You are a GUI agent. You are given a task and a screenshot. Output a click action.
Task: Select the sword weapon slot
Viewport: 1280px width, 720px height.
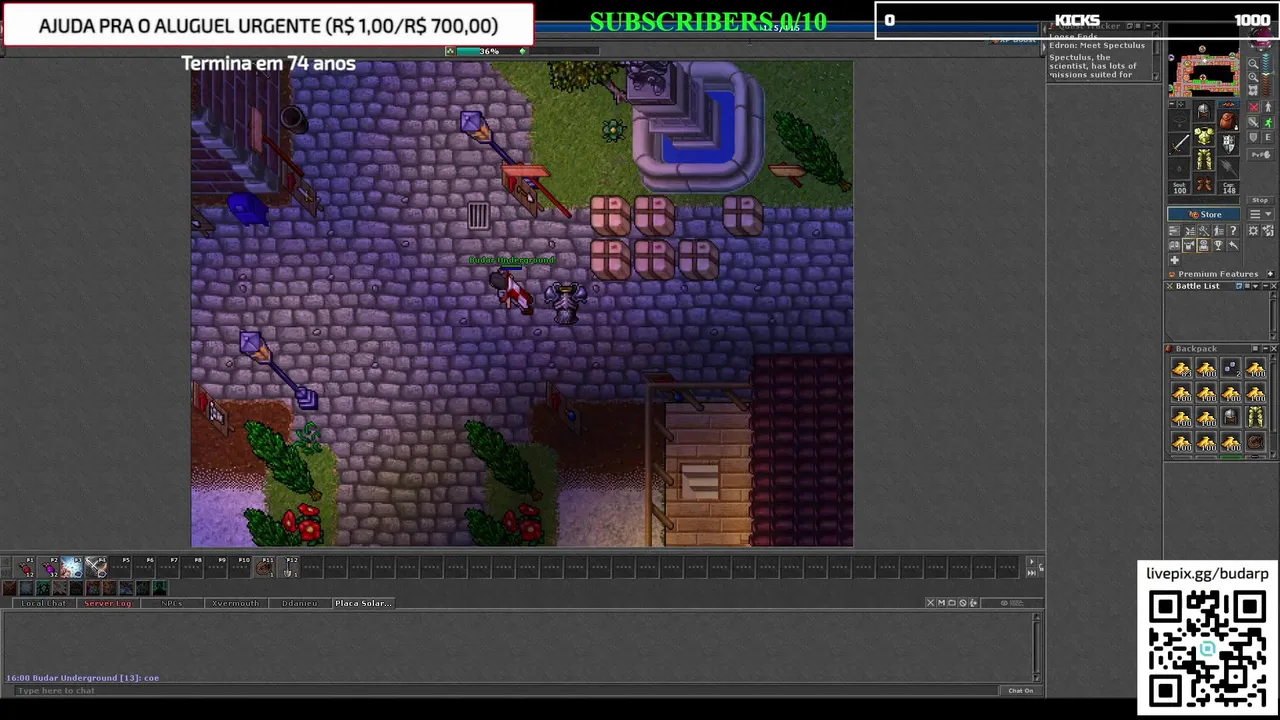[x=1180, y=144]
